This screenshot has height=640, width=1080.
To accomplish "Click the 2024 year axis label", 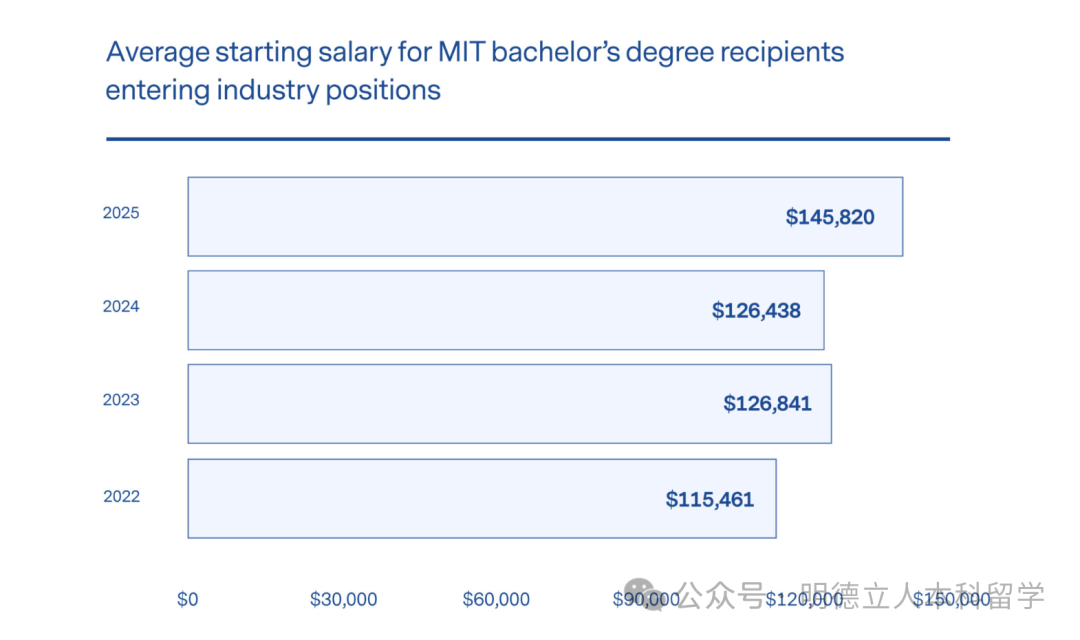I will 121,307.
